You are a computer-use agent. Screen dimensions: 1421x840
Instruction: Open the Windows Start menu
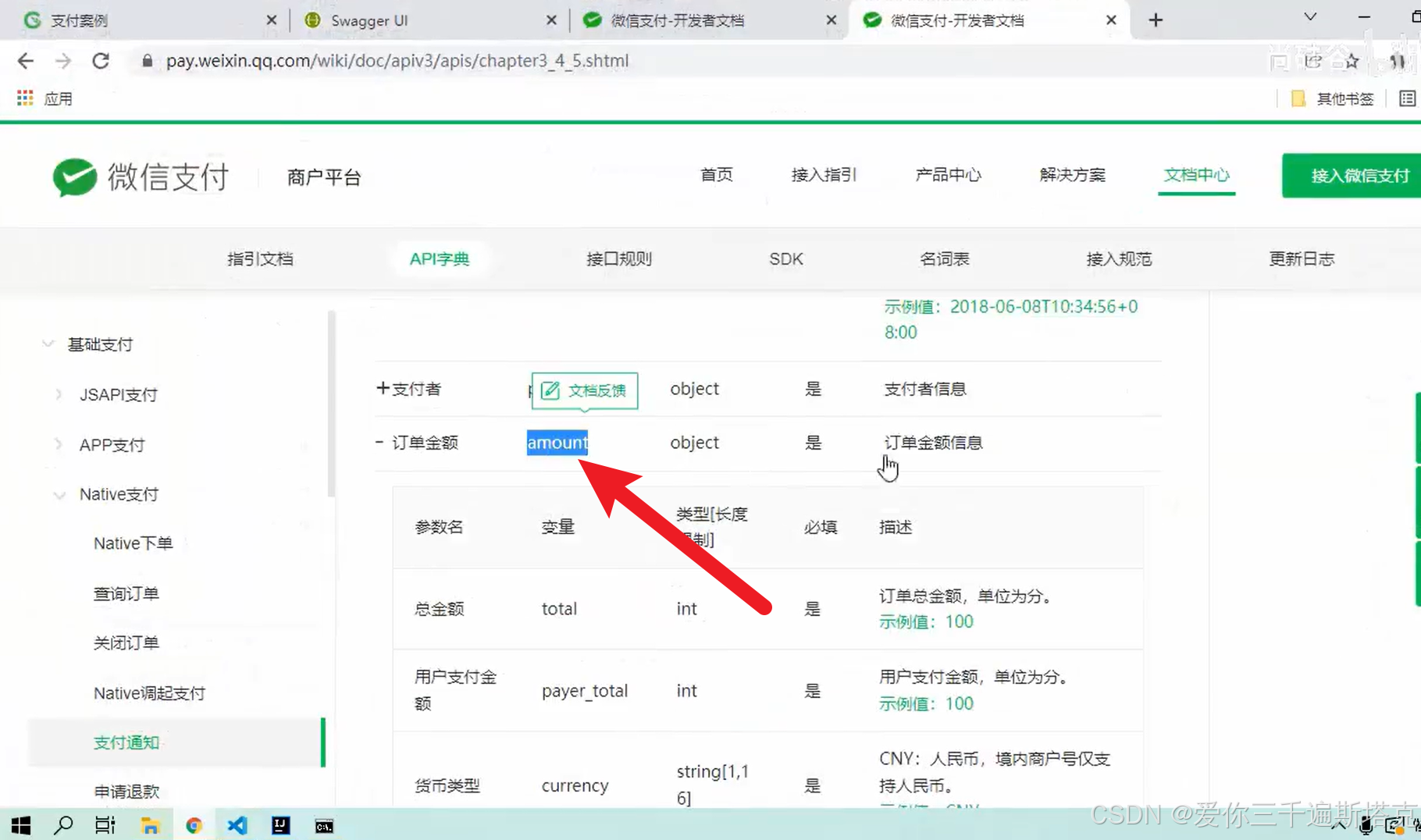tap(21, 825)
